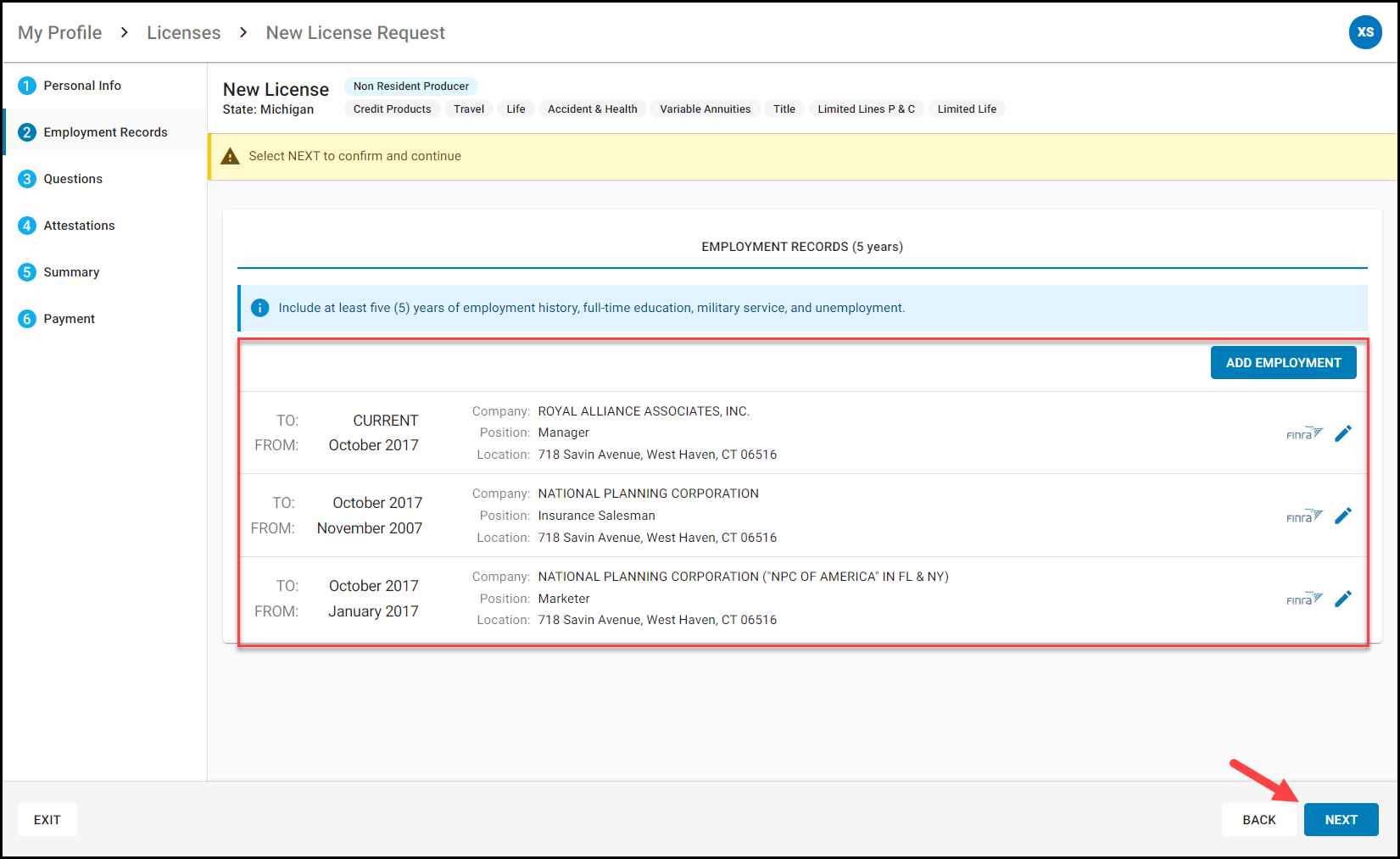The width and height of the screenshot is (1400, 859).
Task: Click the January 2017 start date
Action: [374, 611]
